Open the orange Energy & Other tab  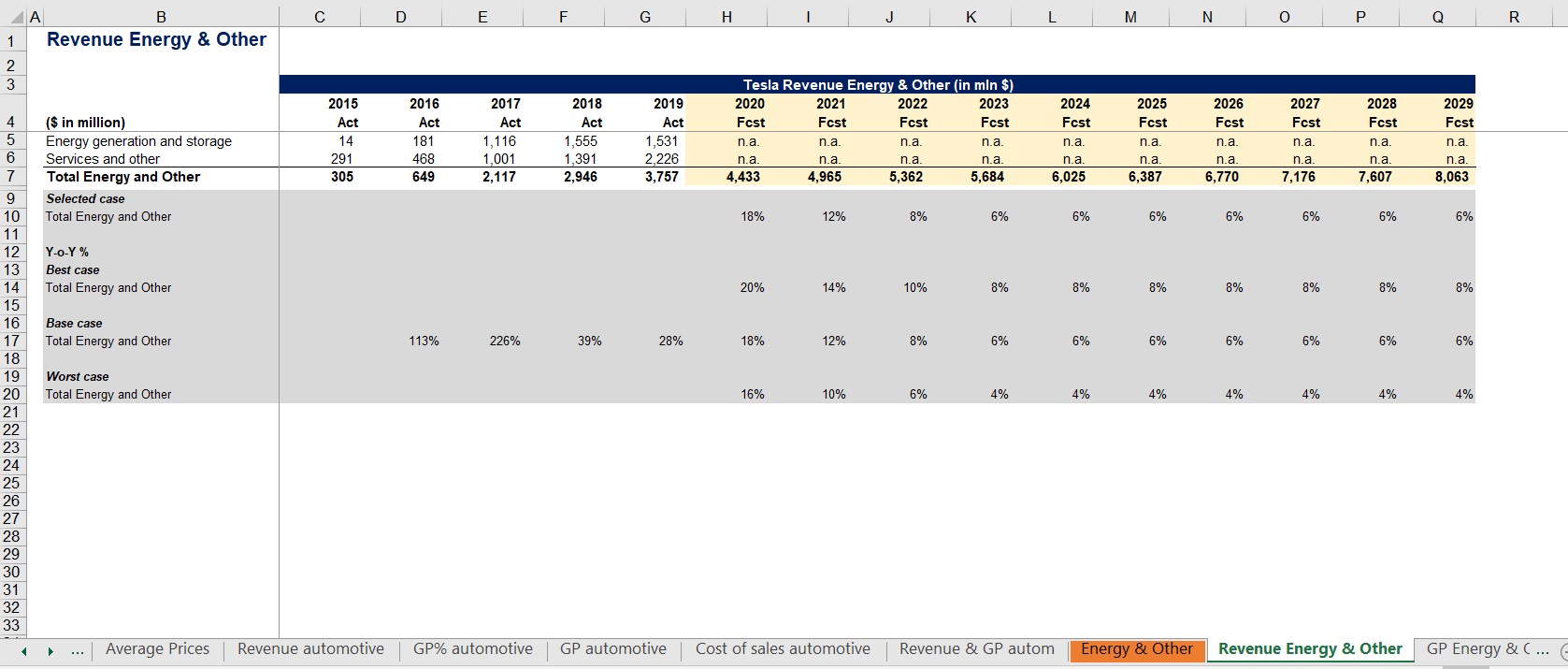point(1137,649)
